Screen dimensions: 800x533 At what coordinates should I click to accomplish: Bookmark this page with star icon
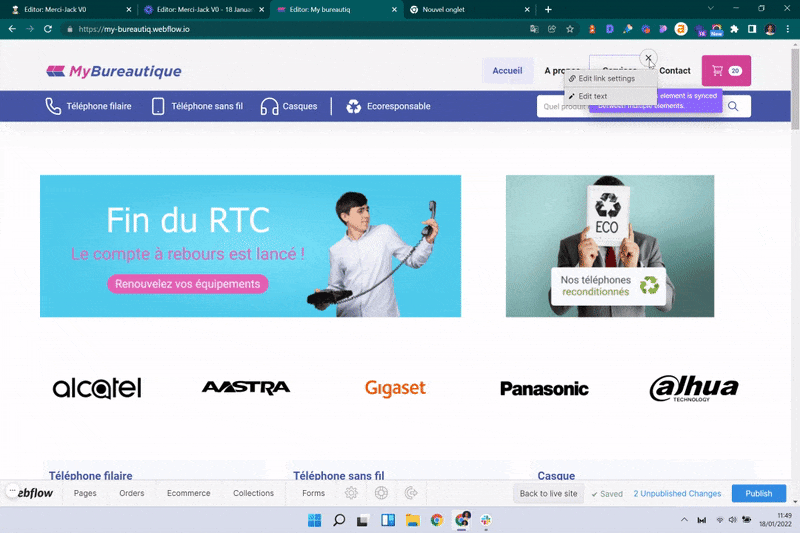tap(570, 29)
